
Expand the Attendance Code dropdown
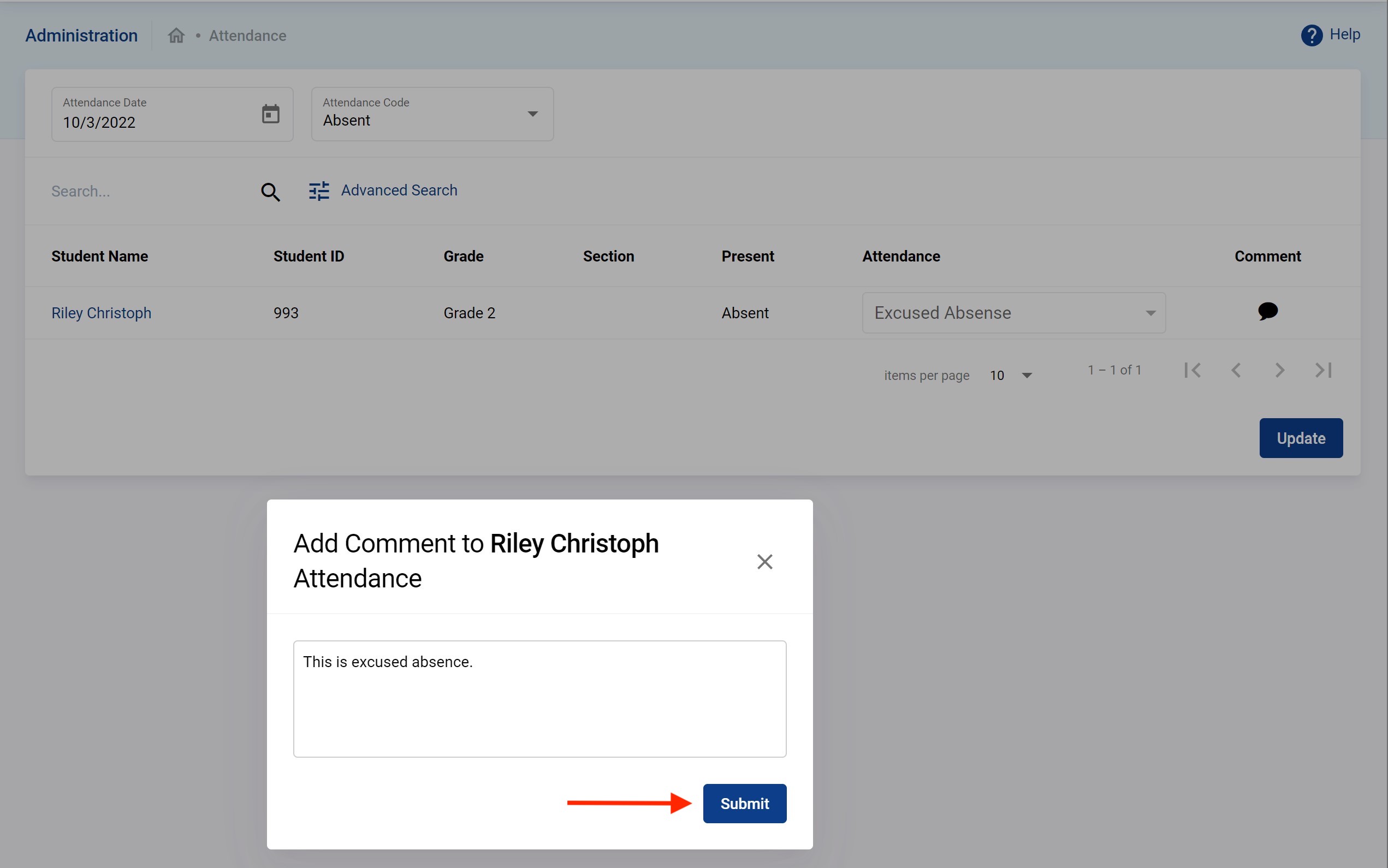tap(532, 114)
